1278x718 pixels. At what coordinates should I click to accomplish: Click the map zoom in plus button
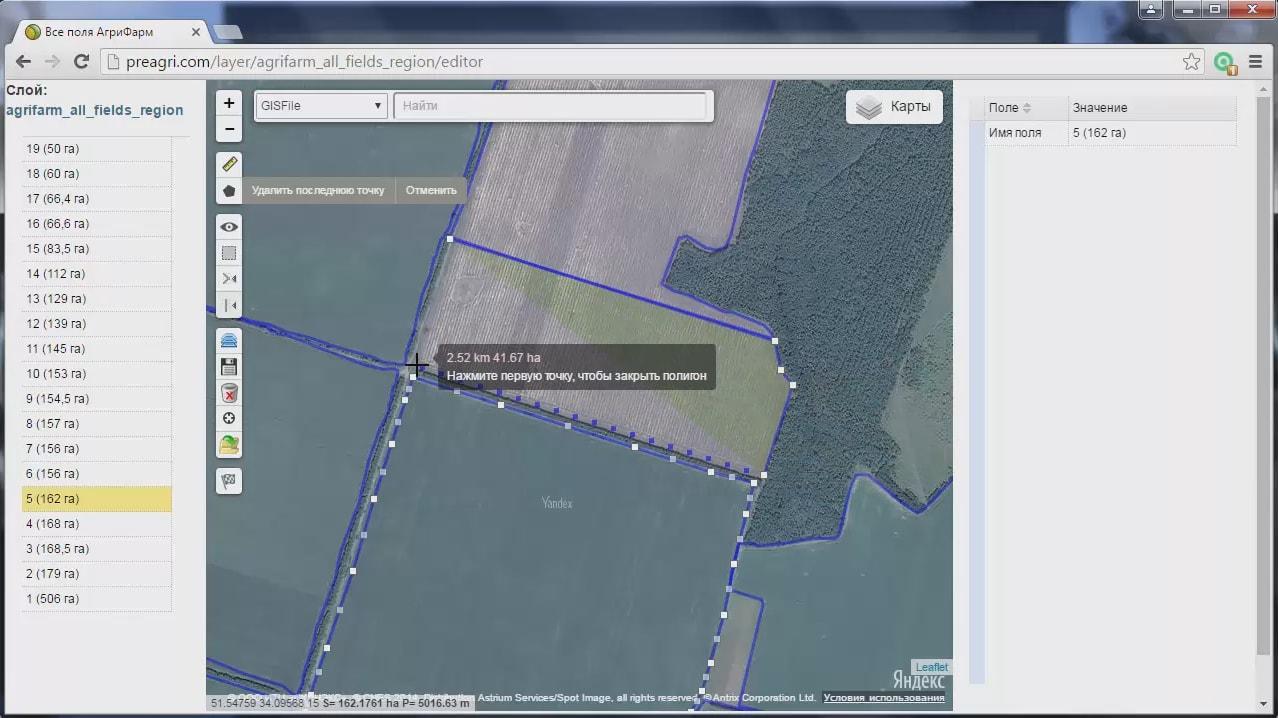229,103
